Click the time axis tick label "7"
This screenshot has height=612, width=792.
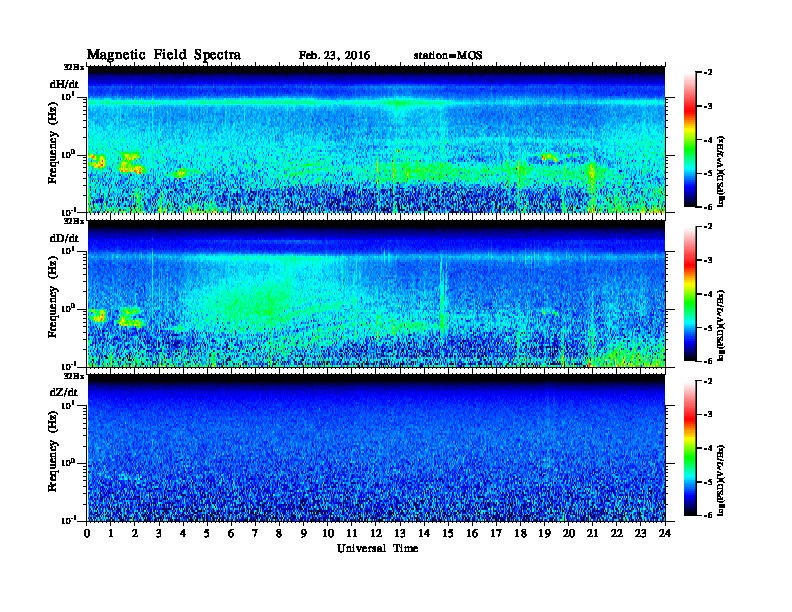click(256, 534)
